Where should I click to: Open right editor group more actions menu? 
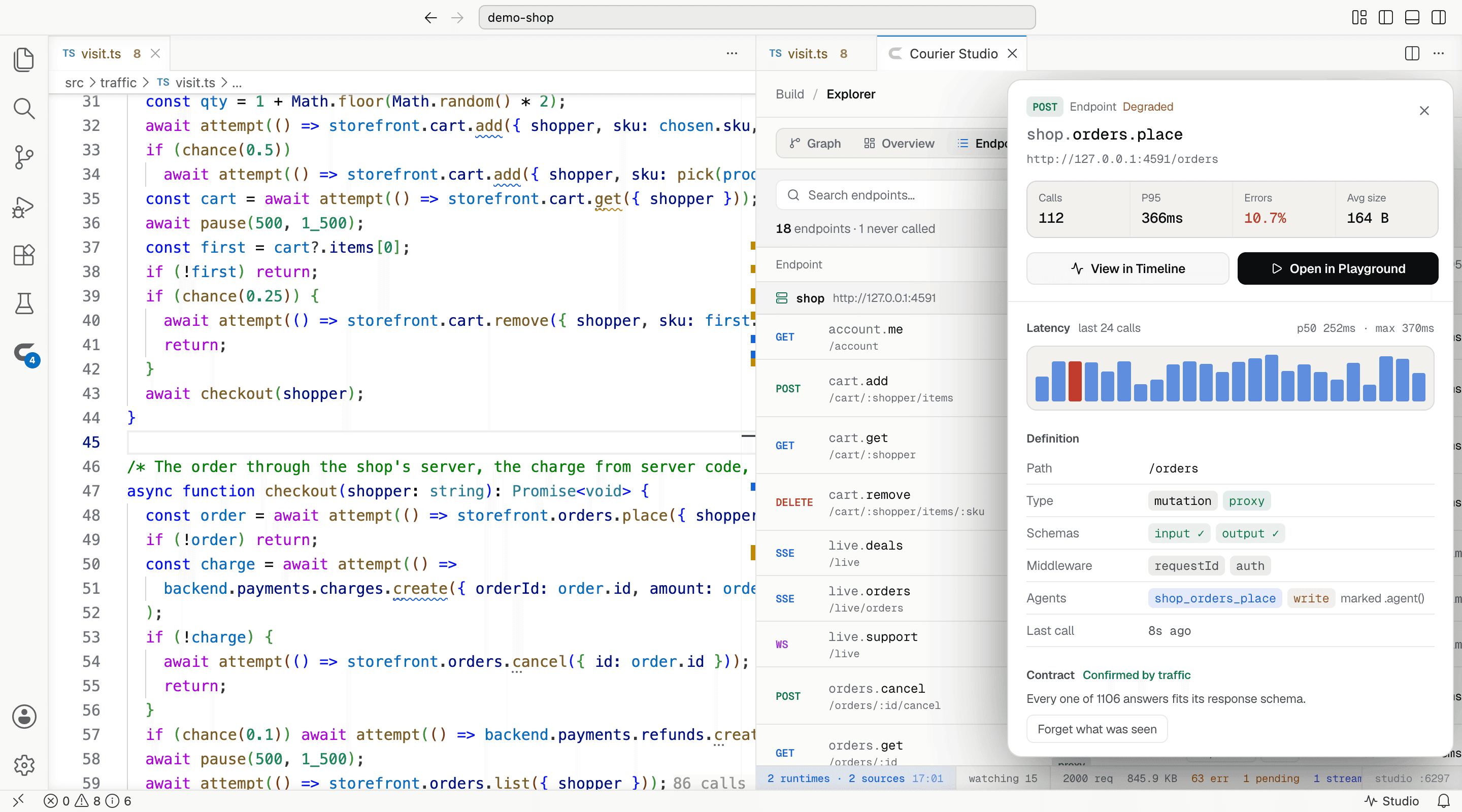[x=1438, y=53]
